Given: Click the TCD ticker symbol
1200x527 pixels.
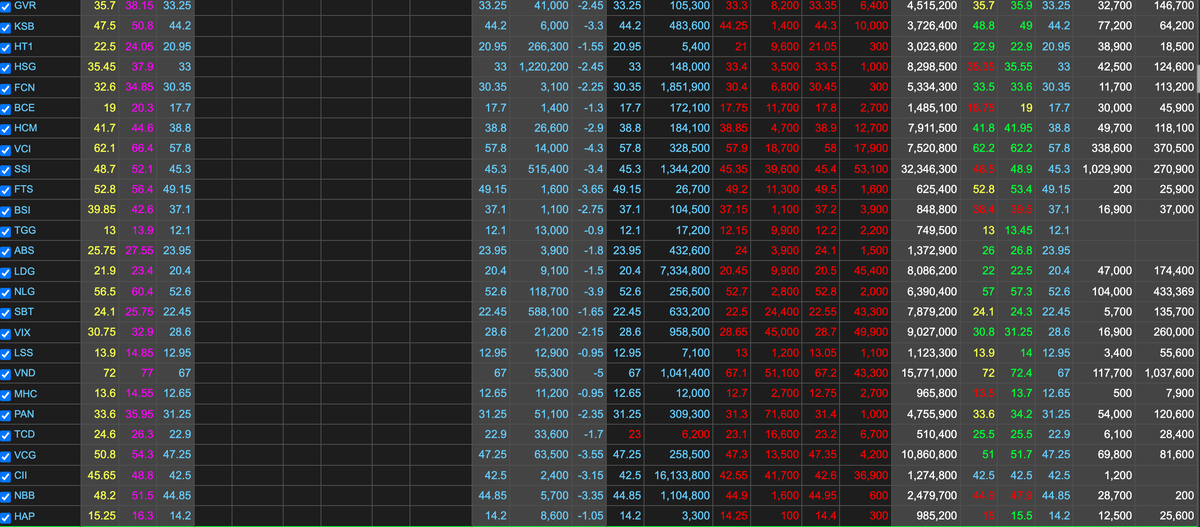Looking at the screenshot, I should click(x=25, y=434).
